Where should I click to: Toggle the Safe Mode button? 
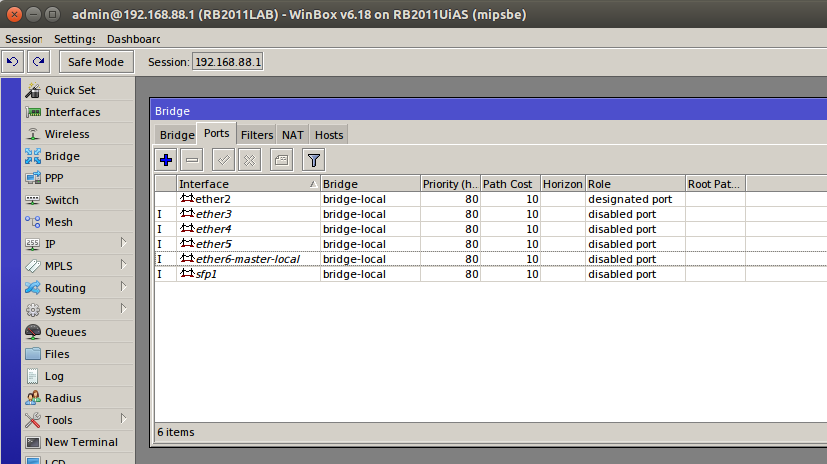click(x=95, y=62)
